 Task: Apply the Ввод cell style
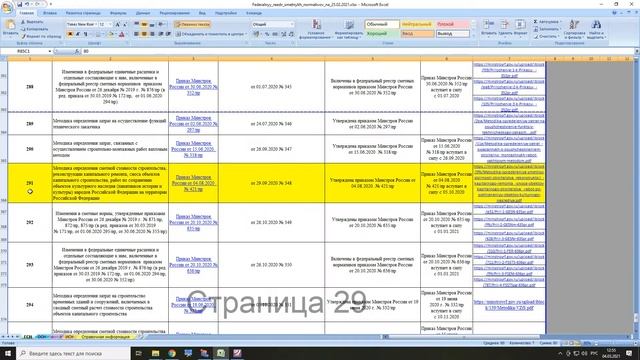click(417, 33)
